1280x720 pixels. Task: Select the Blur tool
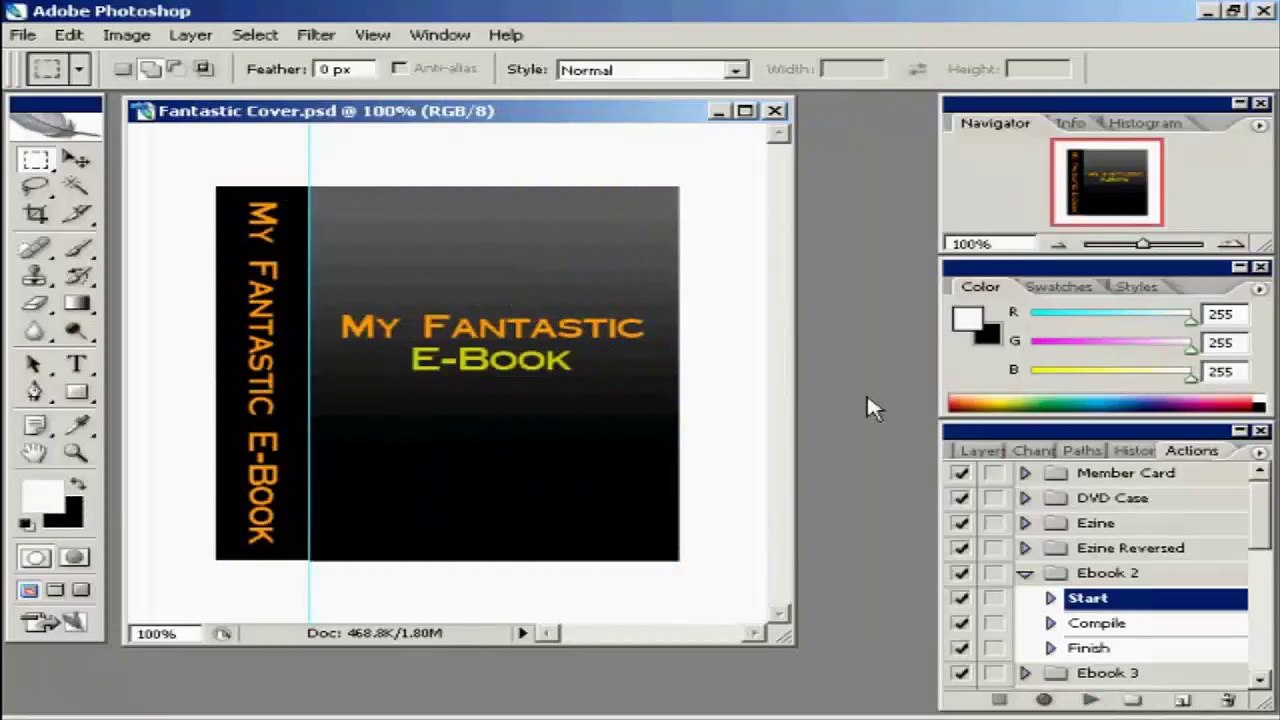36,331
